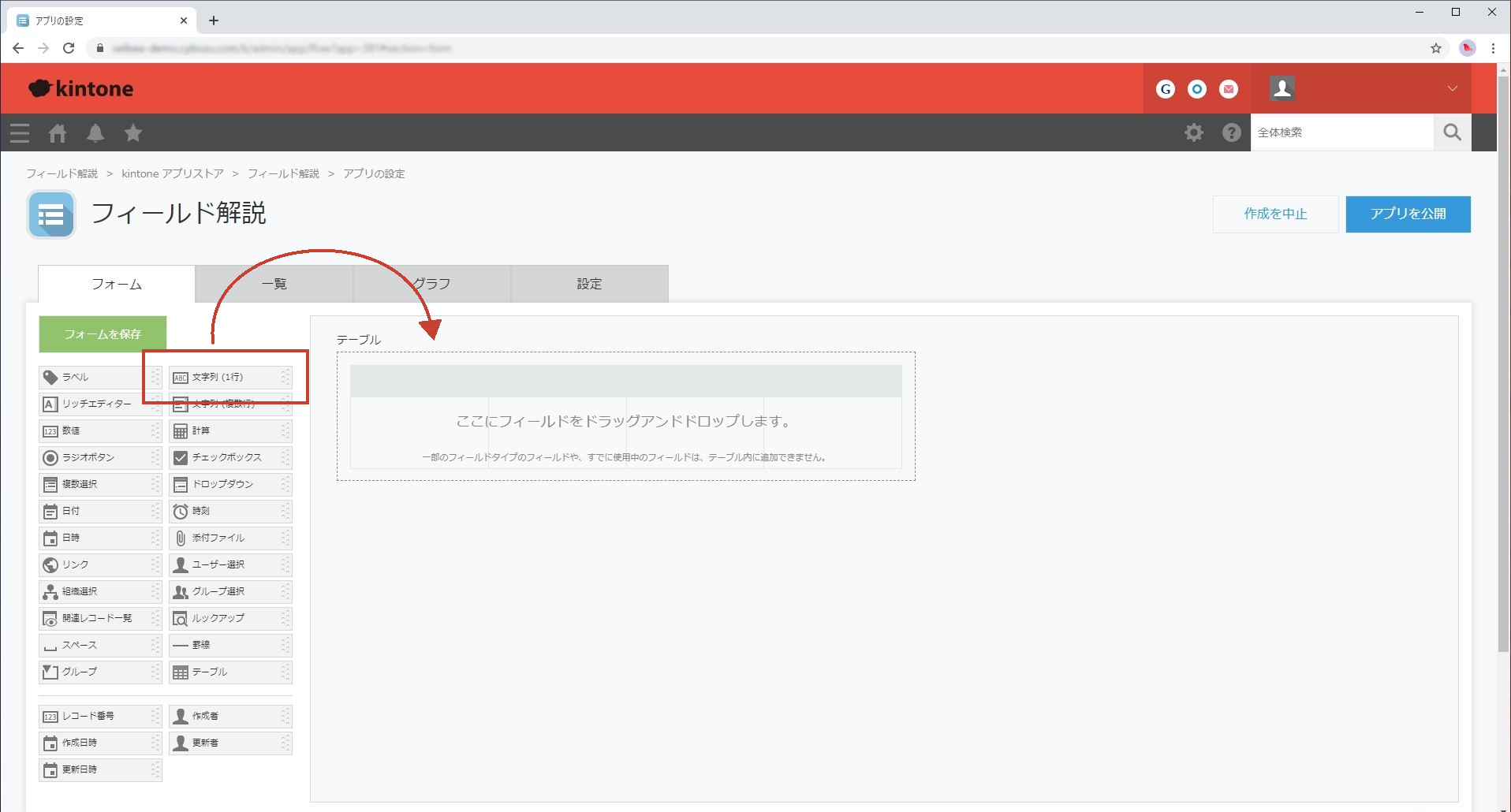Select the 日時 field

click(x=100, y=538)
